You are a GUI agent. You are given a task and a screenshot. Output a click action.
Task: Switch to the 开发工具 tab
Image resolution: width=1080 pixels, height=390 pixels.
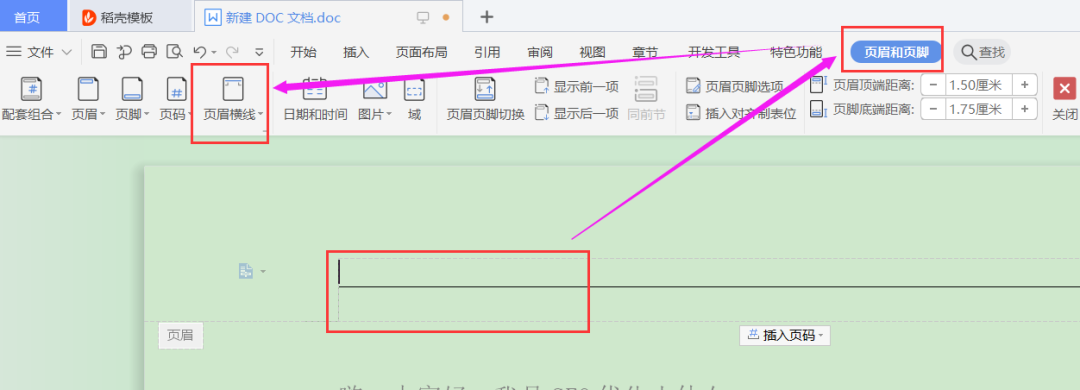[714, 52]
